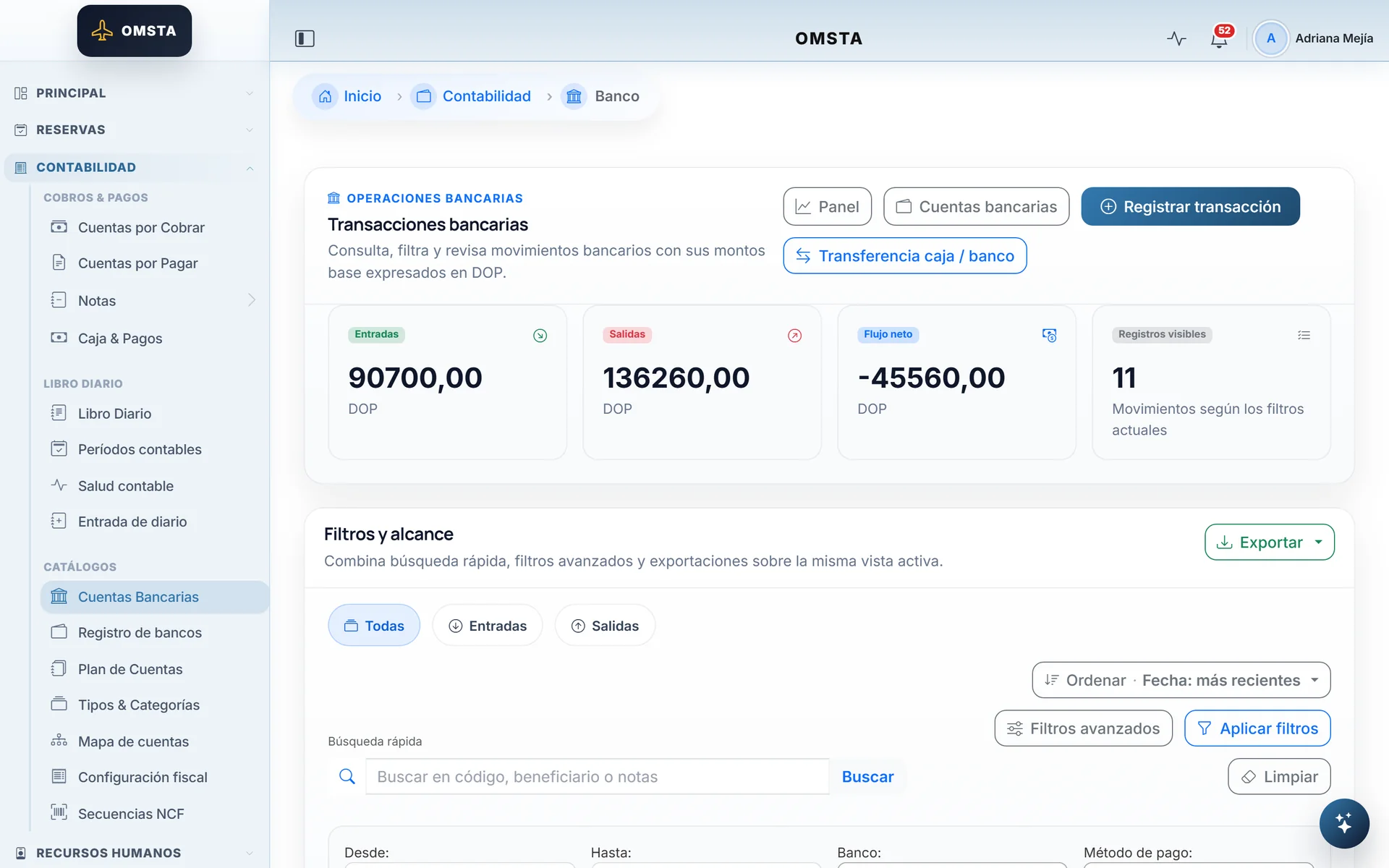Click the Adriana Mejia avatar
The height and width of the screenshot is (868, 1389).
(x=1270, y=38)
